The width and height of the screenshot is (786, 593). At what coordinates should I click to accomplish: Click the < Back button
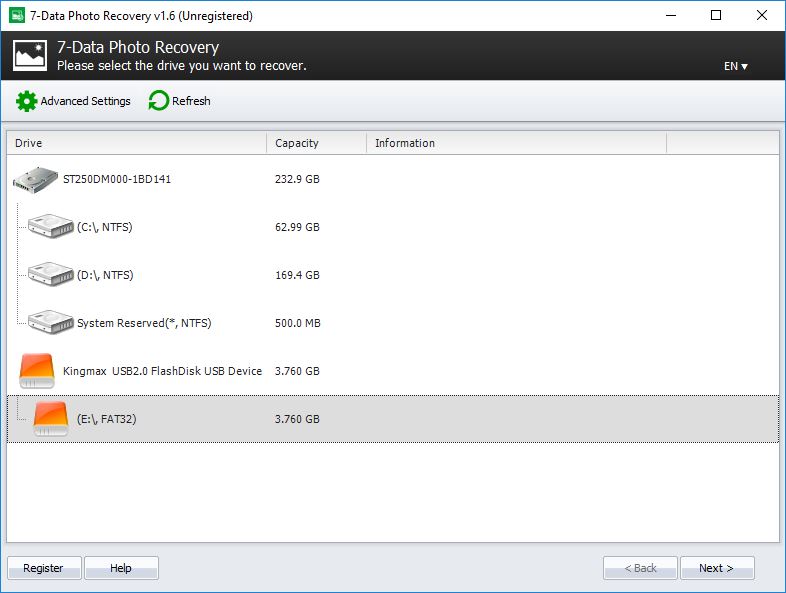coord(640,568)
